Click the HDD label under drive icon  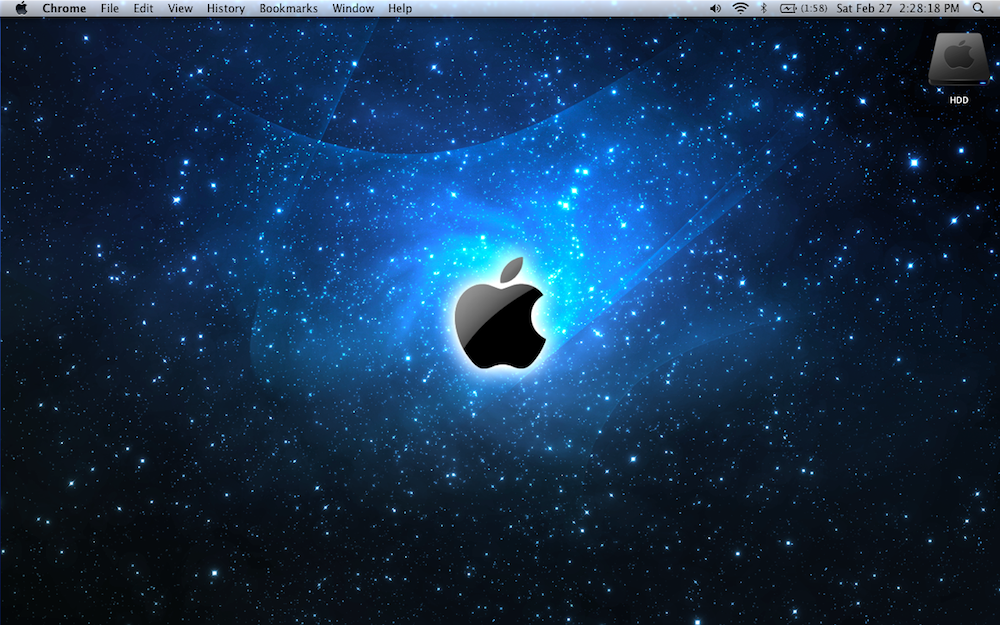(x=959, y=100)
